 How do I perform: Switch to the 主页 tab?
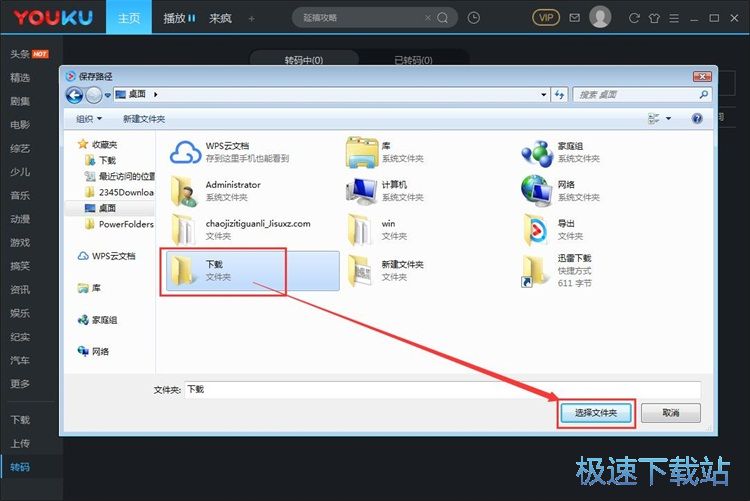(x=129, y=18)
